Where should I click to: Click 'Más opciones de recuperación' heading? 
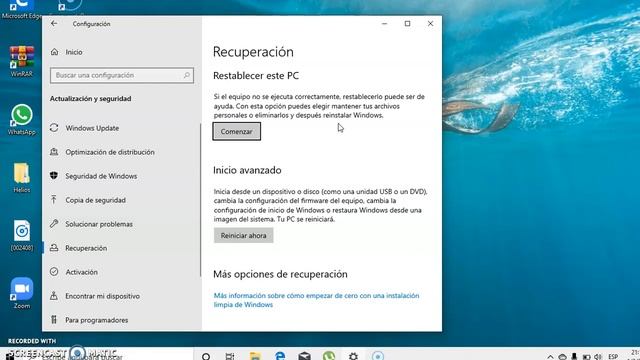[x=280, y=274]
